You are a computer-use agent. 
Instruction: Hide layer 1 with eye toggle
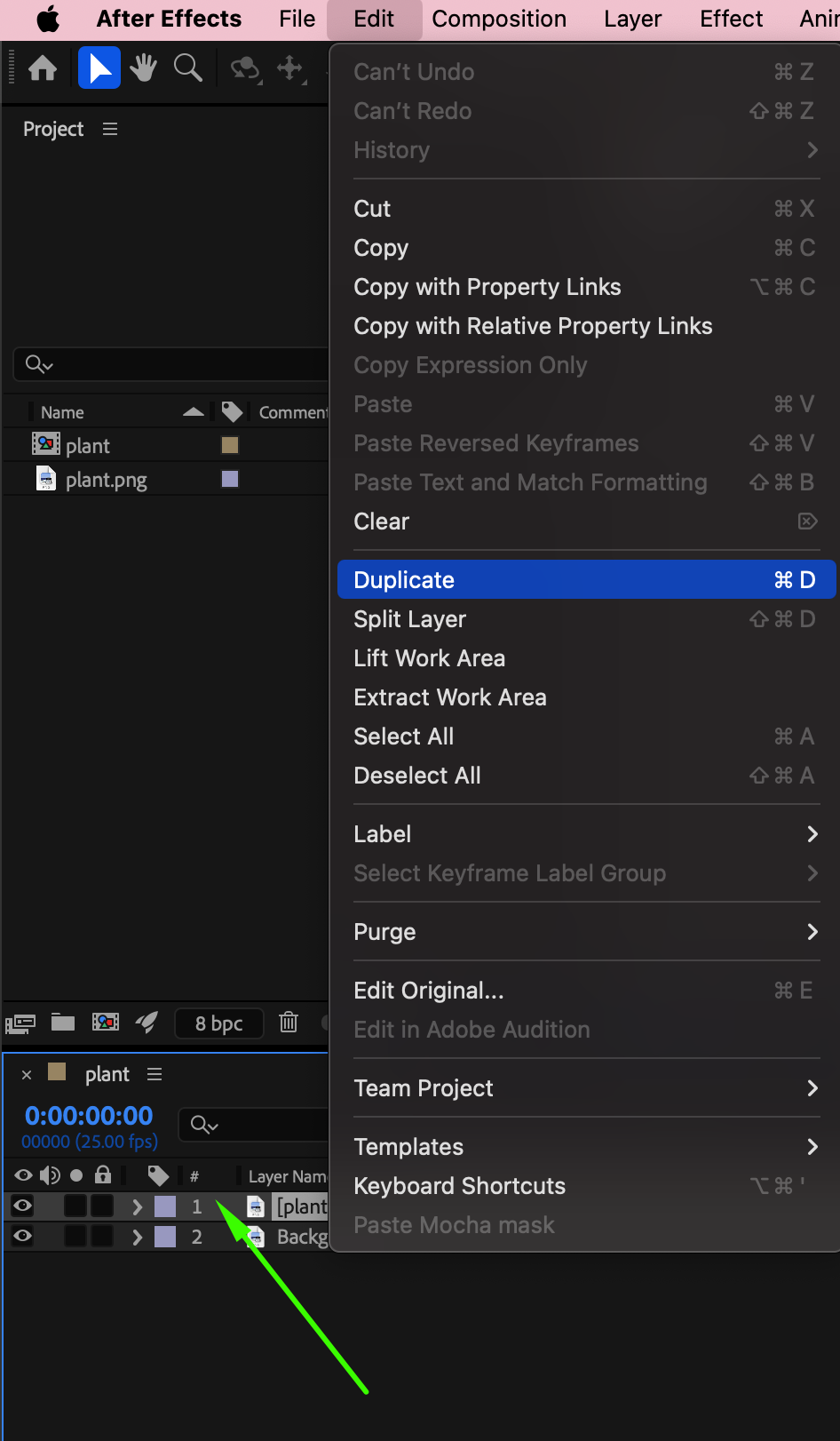tap(23, 1206)
